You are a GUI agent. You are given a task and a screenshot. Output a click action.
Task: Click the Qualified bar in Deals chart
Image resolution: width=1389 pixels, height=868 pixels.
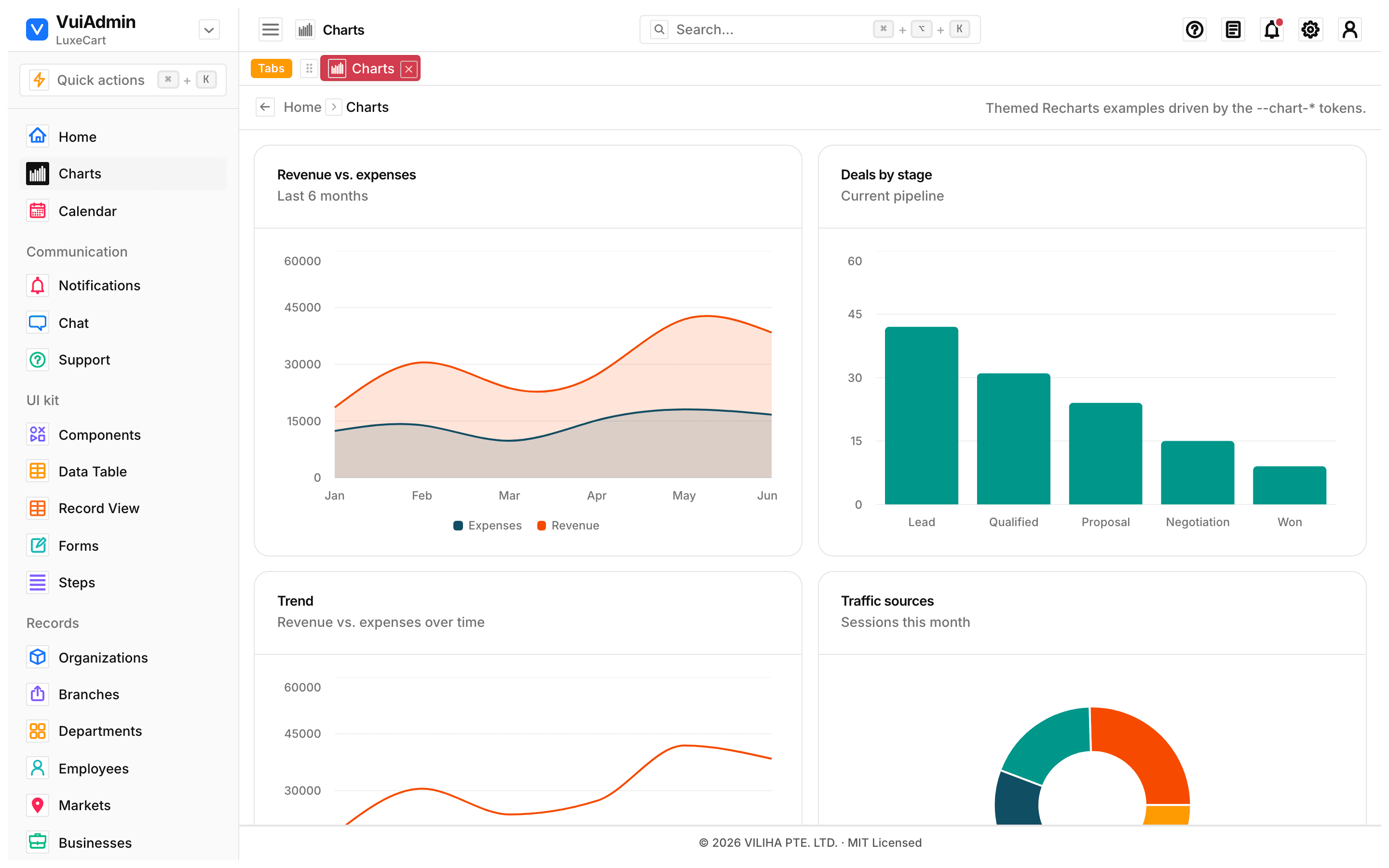(1013, 439)
